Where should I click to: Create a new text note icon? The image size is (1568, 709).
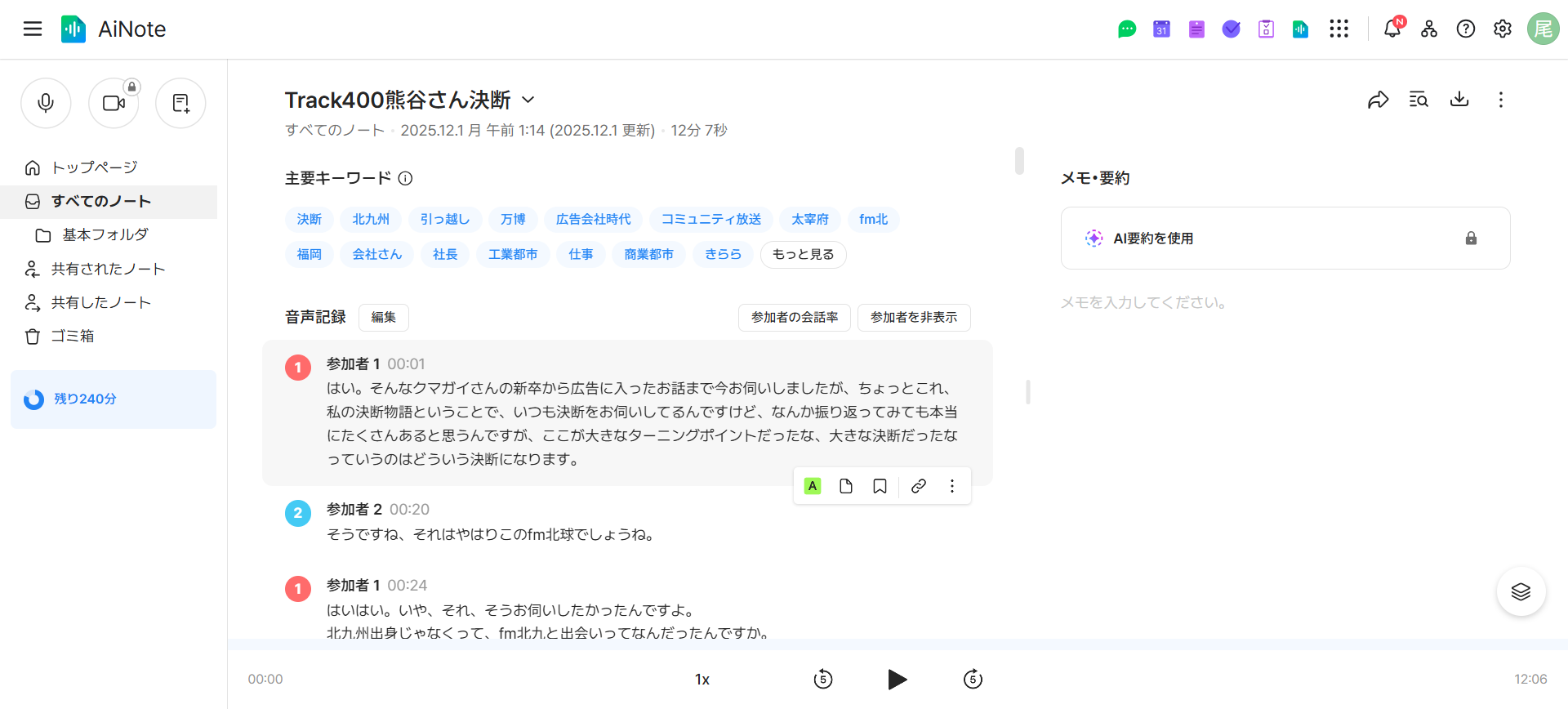click(x=180, y=103)
